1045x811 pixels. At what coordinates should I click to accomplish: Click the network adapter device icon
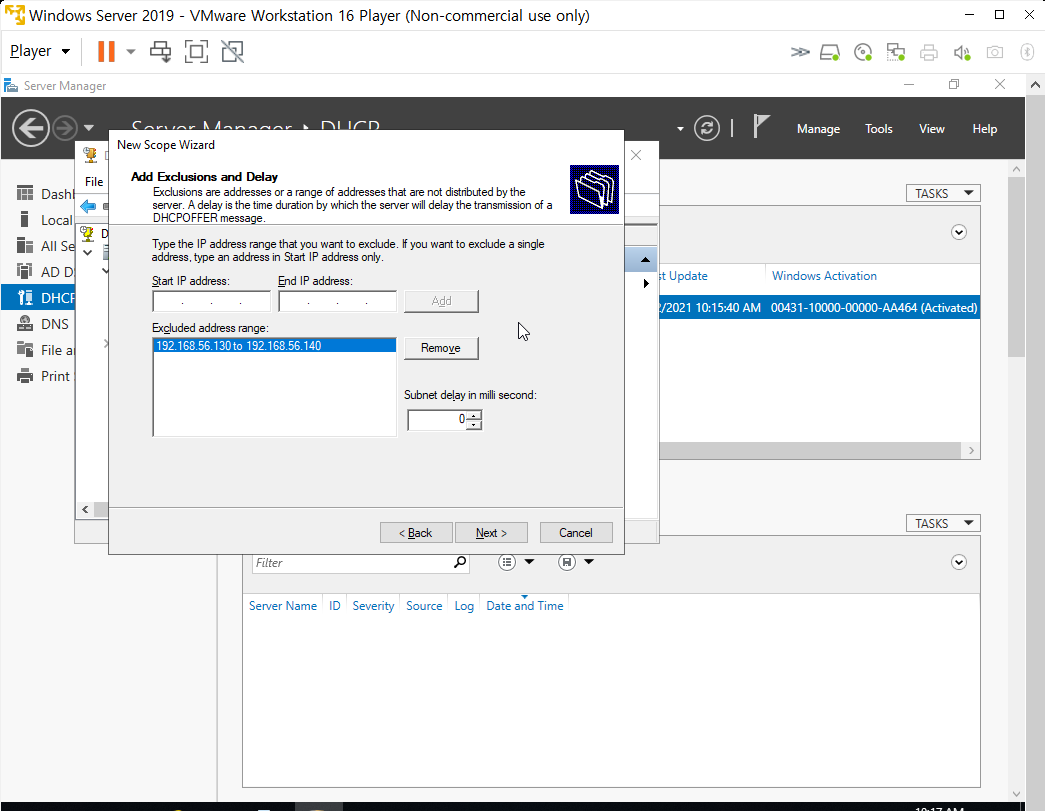pyautogui.click(x=895, y=52)
